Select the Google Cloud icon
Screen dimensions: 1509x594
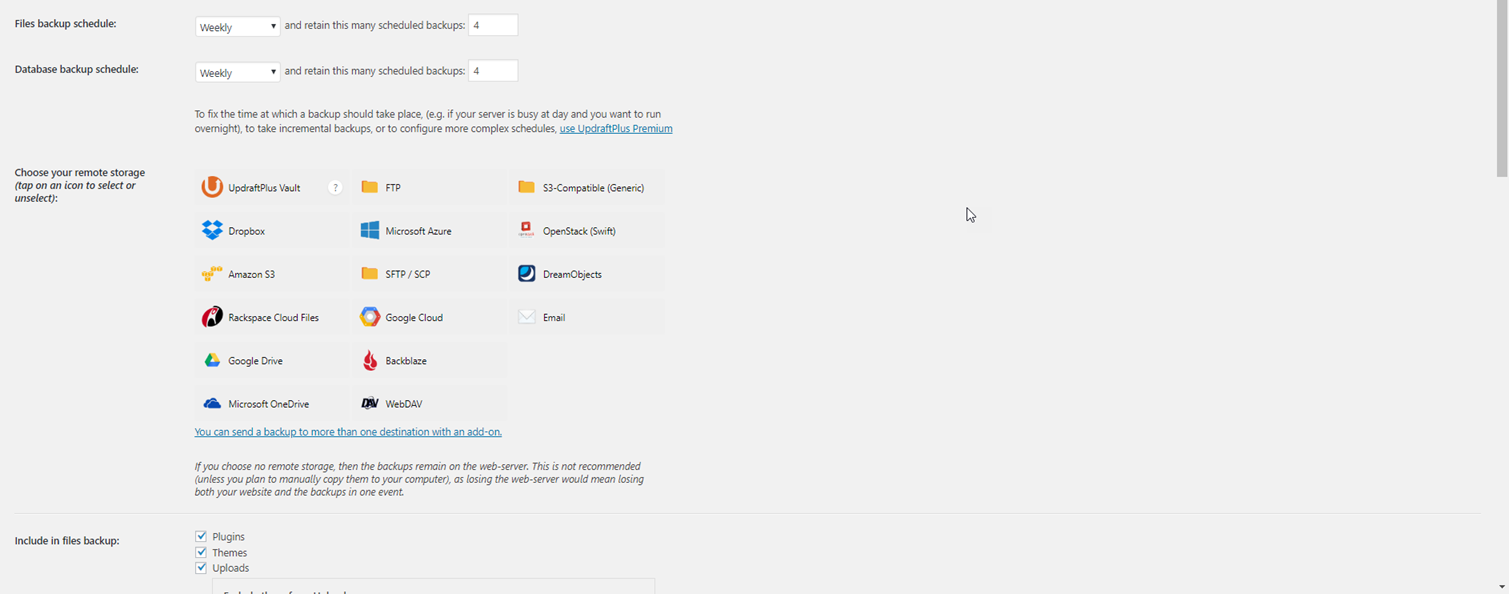[370, 317]
